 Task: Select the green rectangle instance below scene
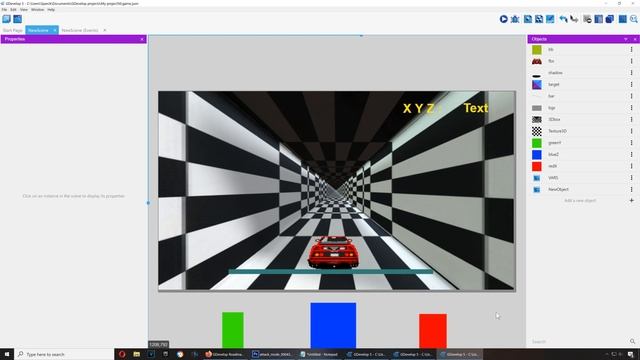point(233,330)
